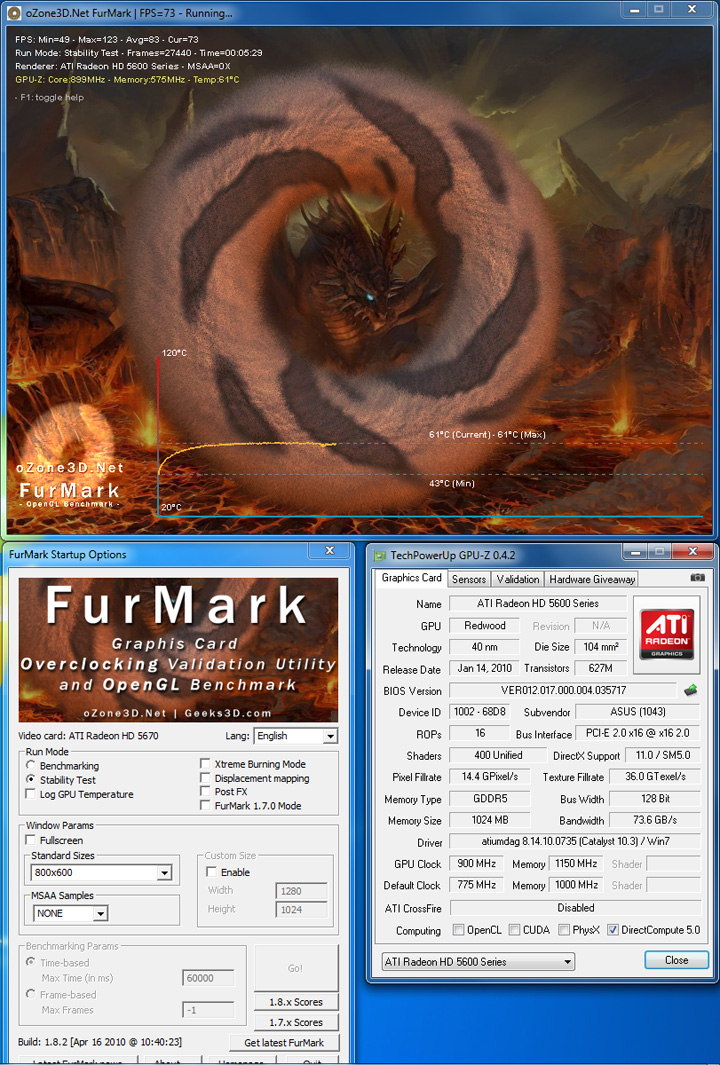Enable Xtreme Burning Mode

pyautogui.click(x=205, y=763)
